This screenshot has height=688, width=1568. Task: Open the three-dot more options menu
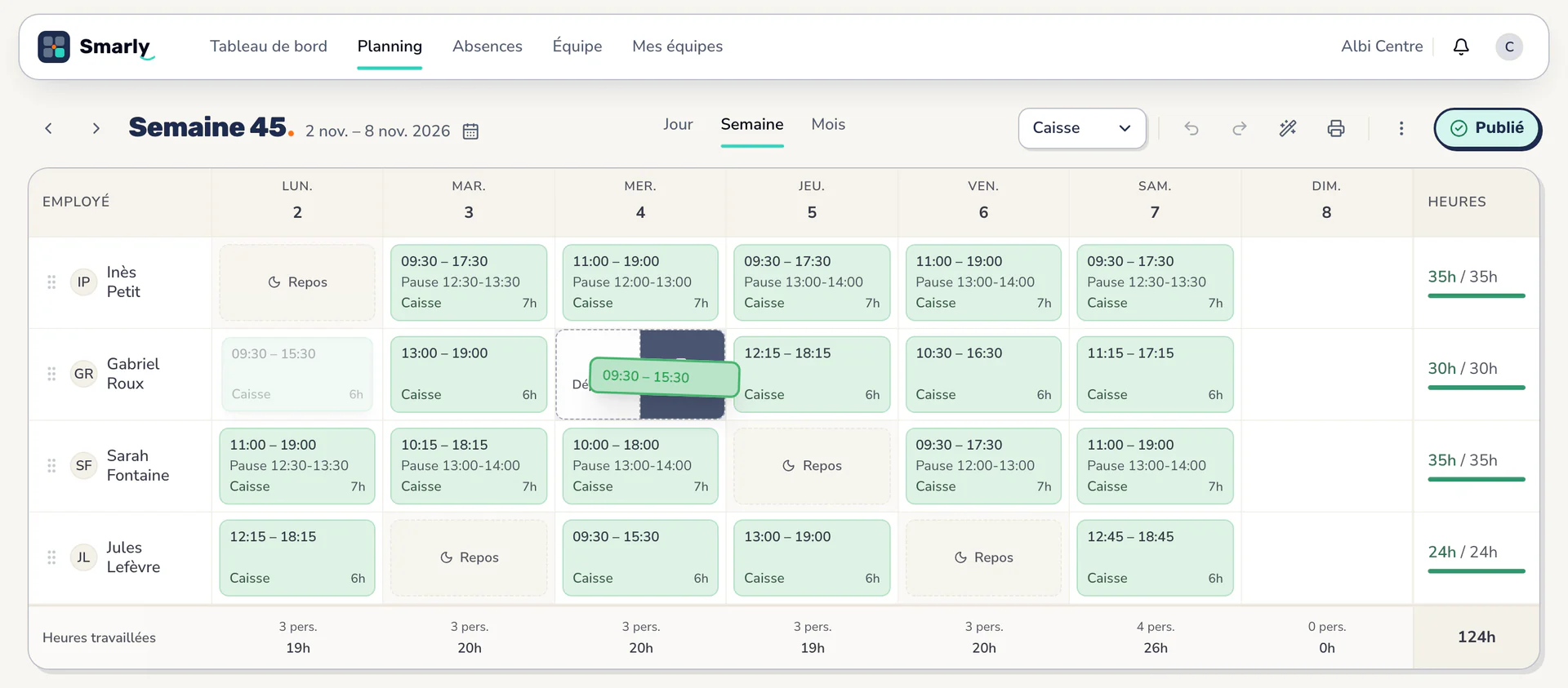(1401, 128)
